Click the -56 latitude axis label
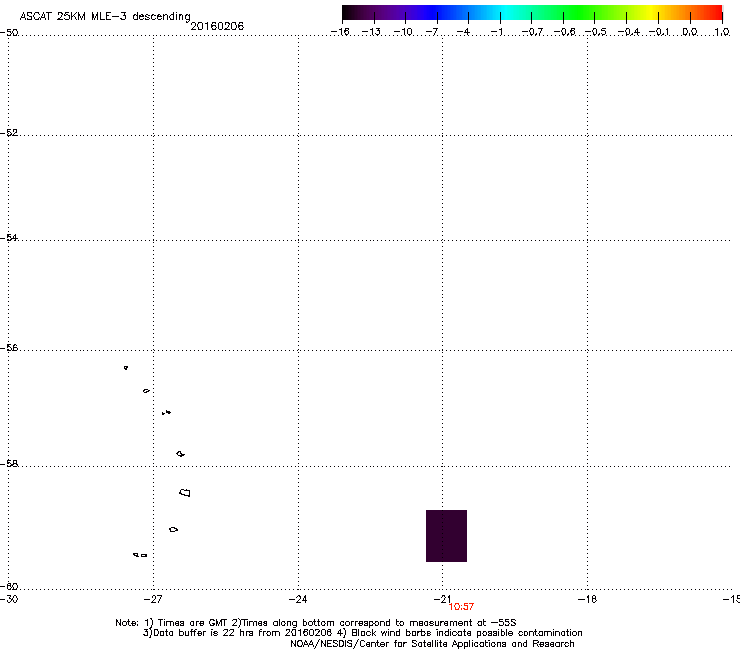The height and width of the screenshot is (650, 740). [x=9, y=347]
